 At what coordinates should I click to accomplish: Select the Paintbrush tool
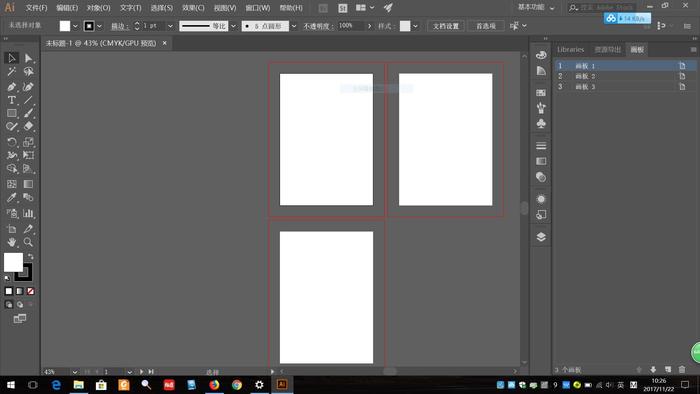(x=28, y=113)
